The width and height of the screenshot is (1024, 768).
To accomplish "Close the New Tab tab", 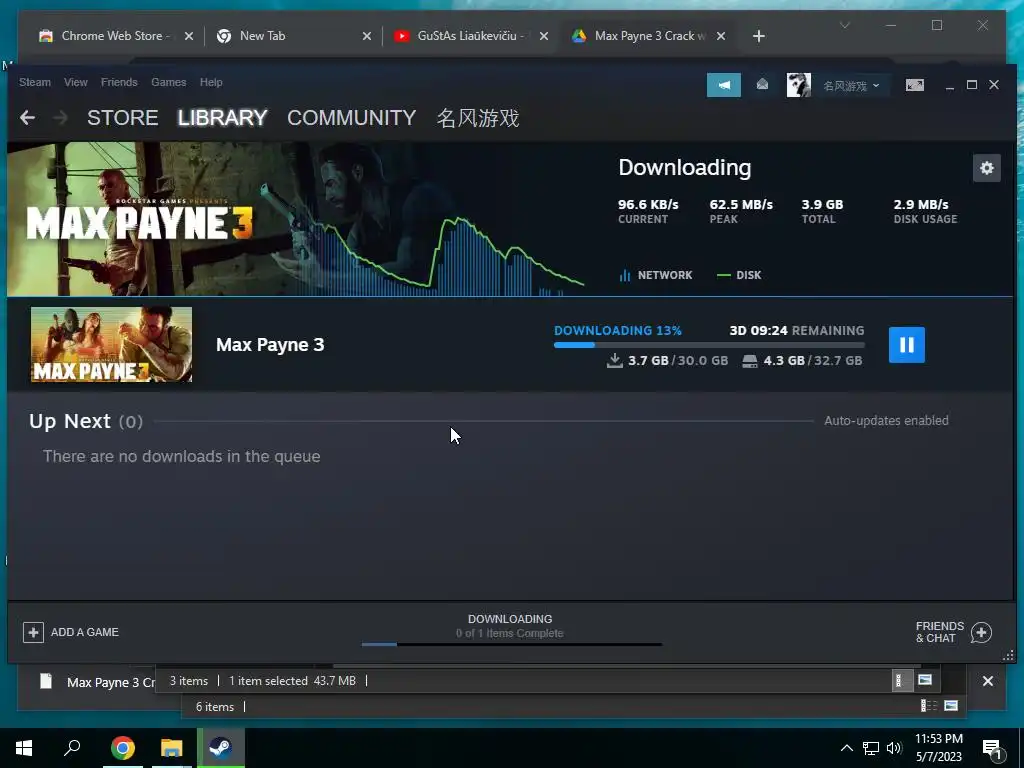I will pos(366,37).
